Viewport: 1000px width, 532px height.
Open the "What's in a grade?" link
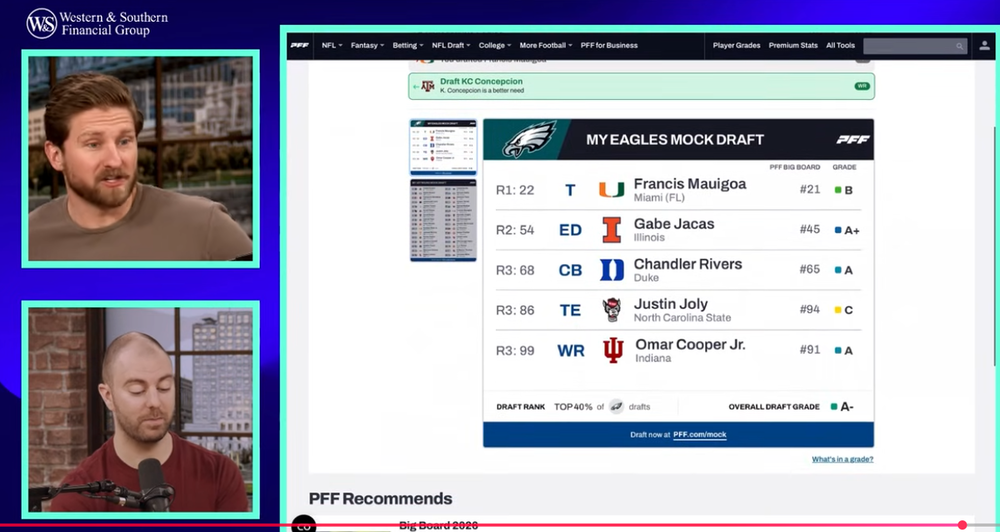click(x=842, y=459)
